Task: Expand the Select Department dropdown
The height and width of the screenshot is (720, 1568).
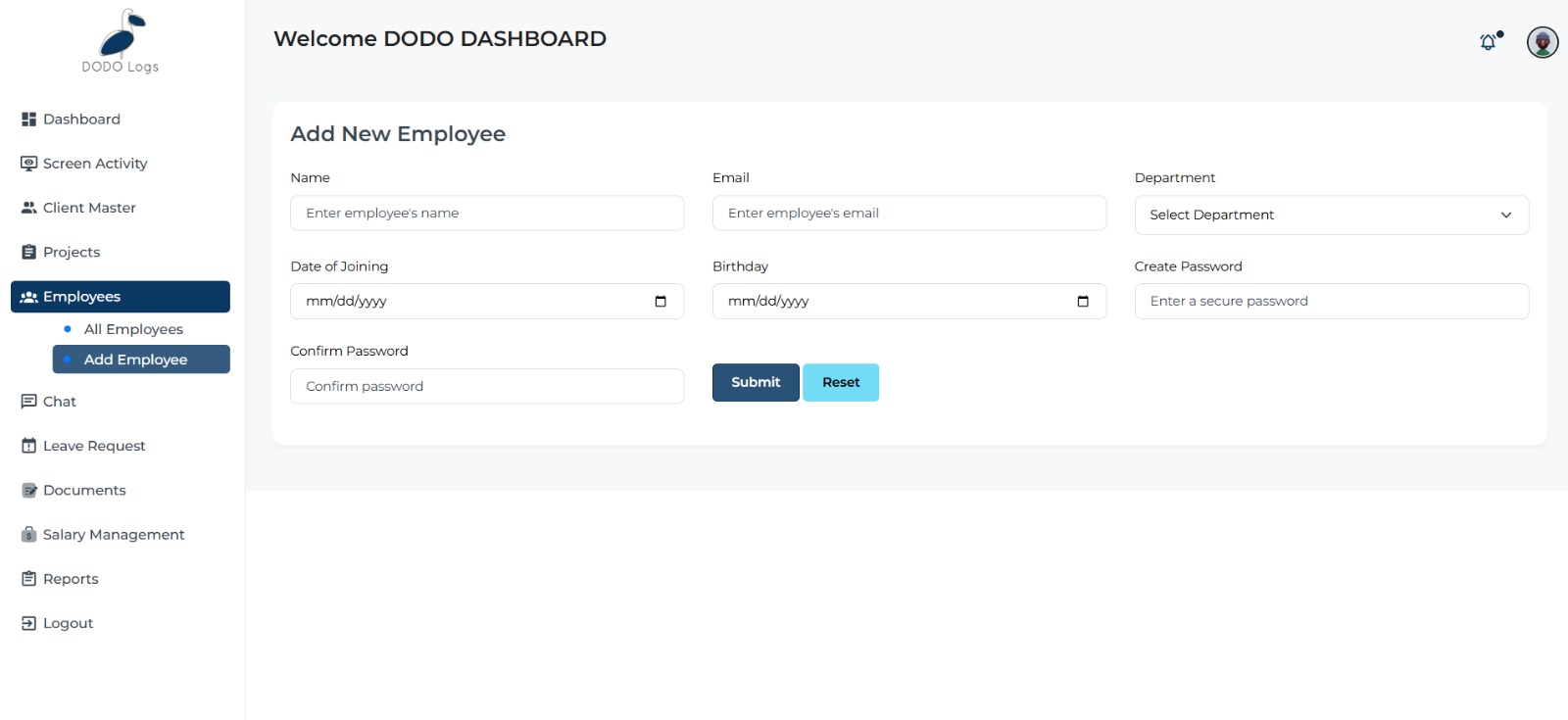Action: tap(1331, 216)
